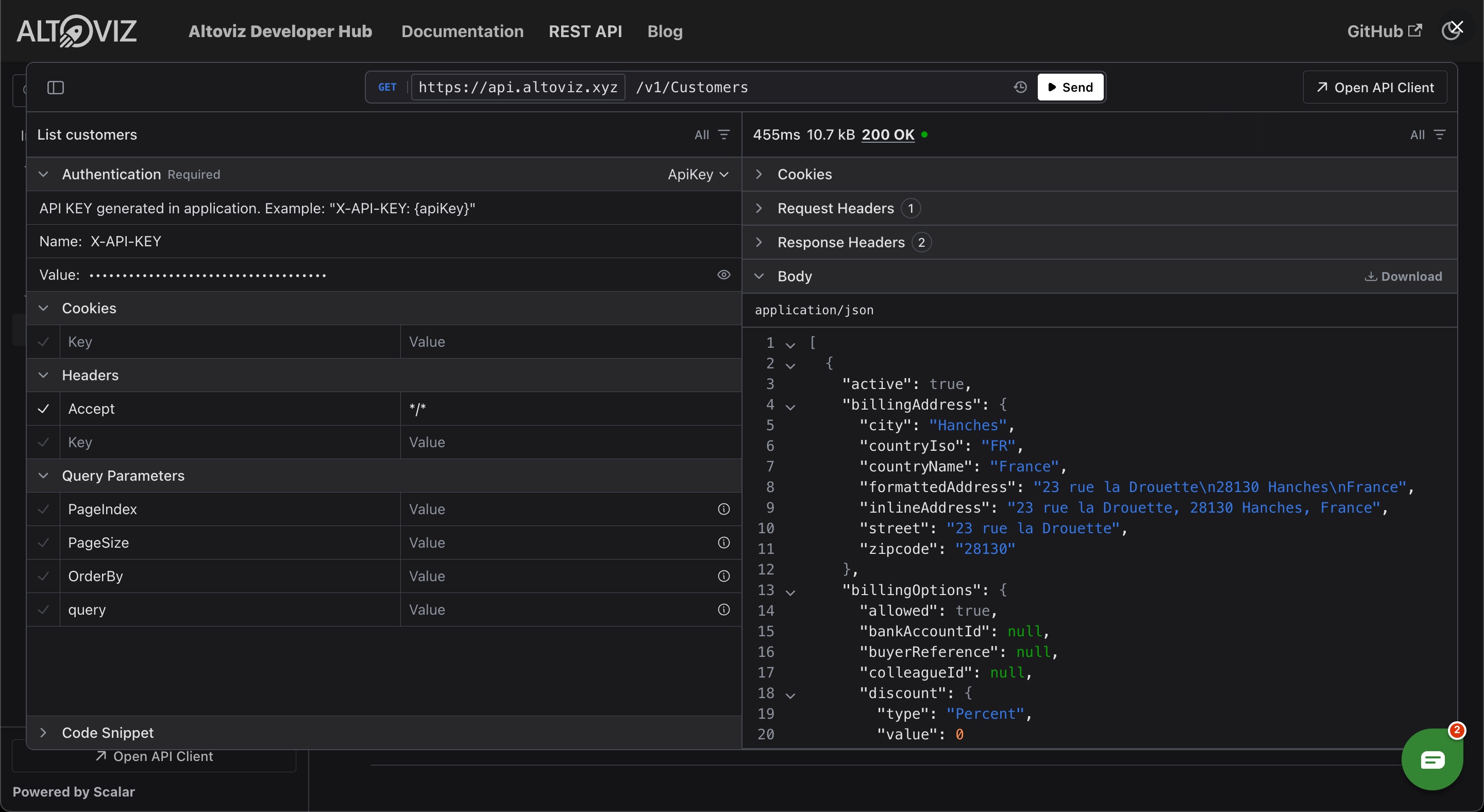Image resolution: width=1484 pixels, height=812 pixels.
Task: Send the GET request
Action: tap(1070, 87)
